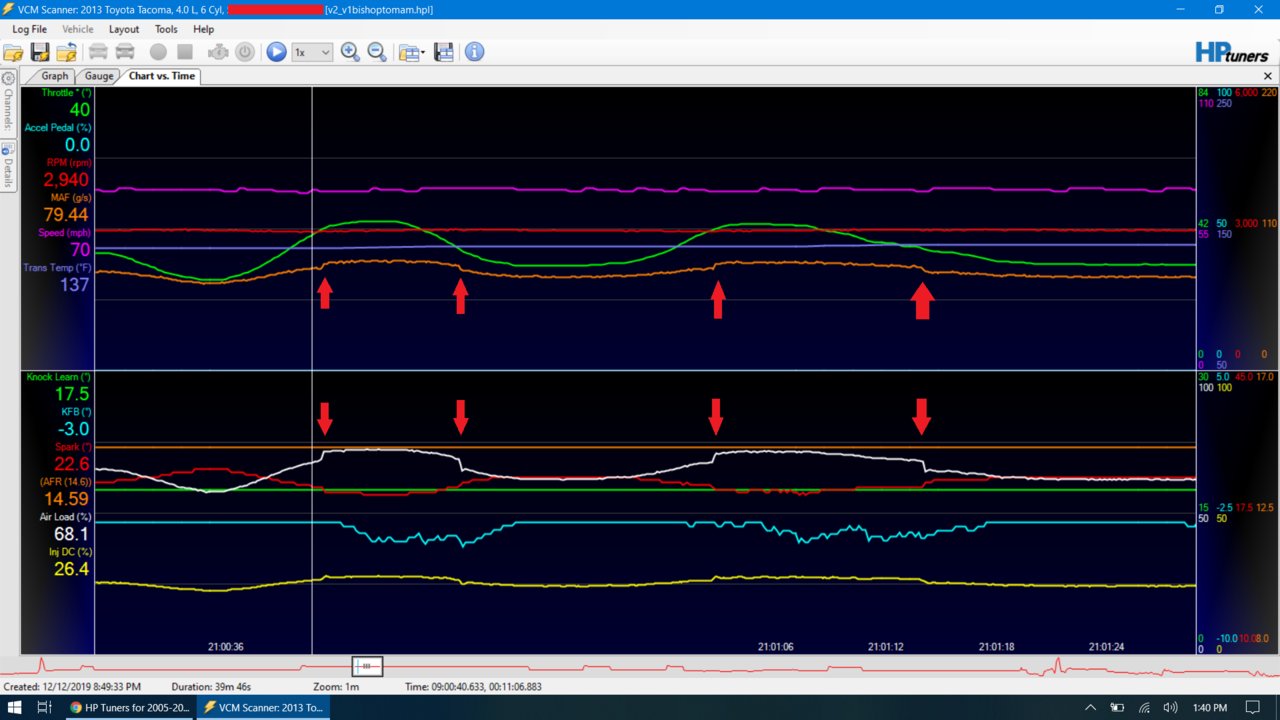1280x720 pixels.
Task: Open the 1x playback speed dropdown
Action: pos(312,52)
